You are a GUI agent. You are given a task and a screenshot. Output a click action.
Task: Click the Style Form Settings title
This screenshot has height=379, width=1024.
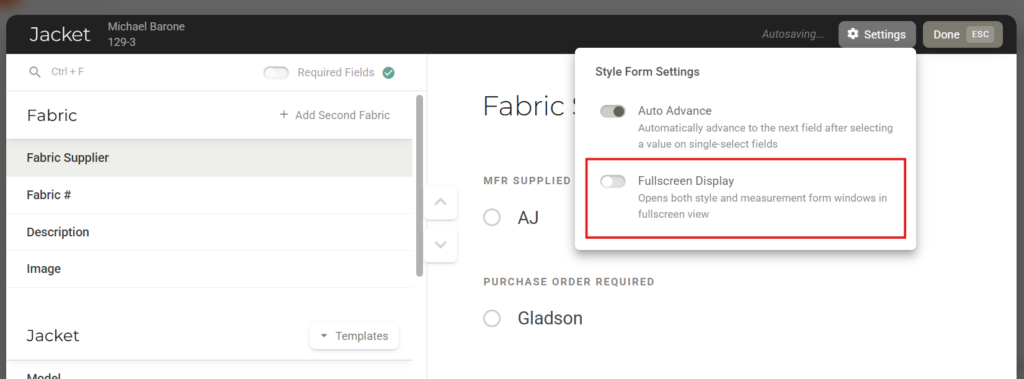tap(647, 72)
